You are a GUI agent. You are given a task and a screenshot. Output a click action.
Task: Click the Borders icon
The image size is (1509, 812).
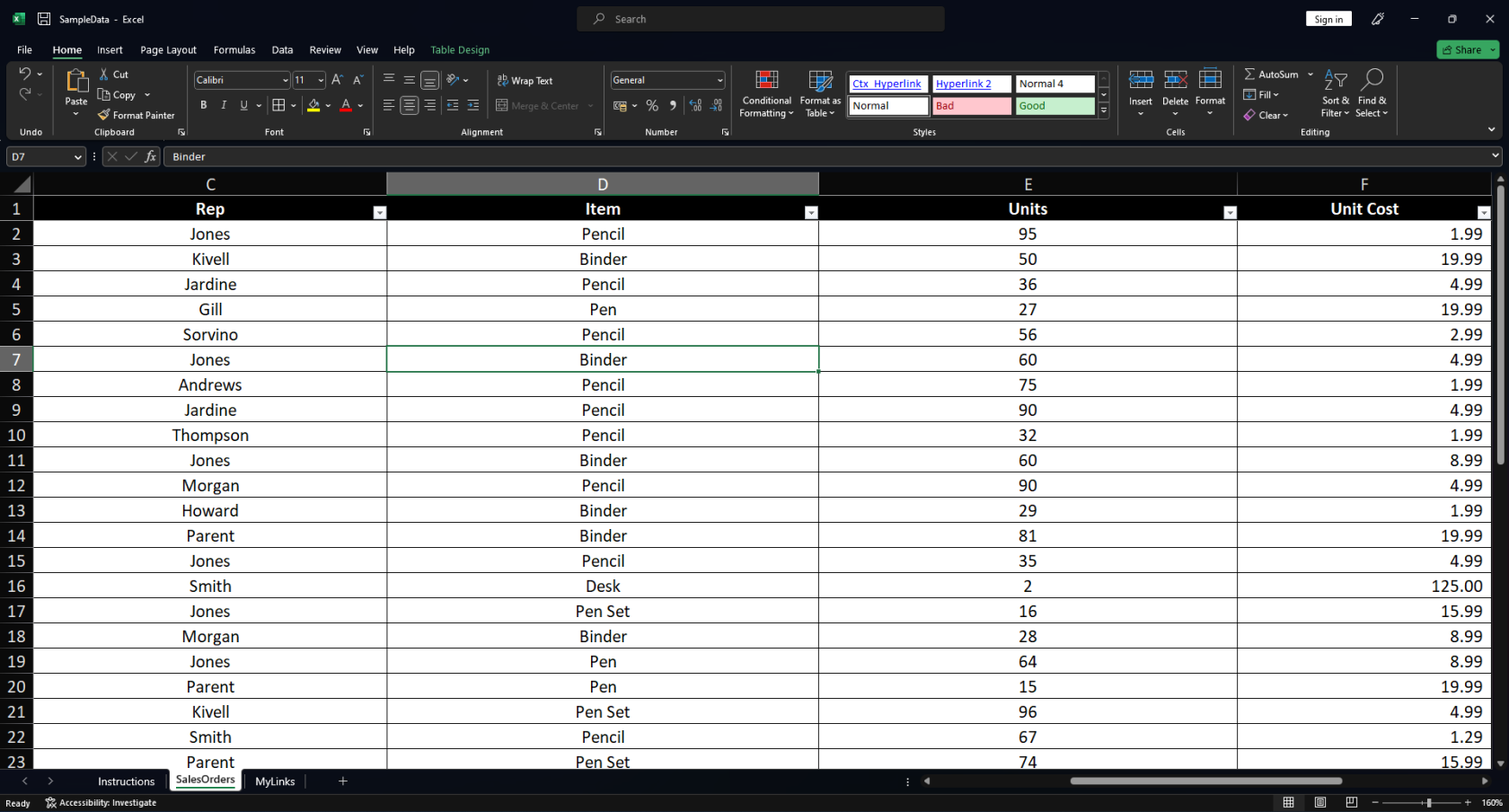[278, 105]
